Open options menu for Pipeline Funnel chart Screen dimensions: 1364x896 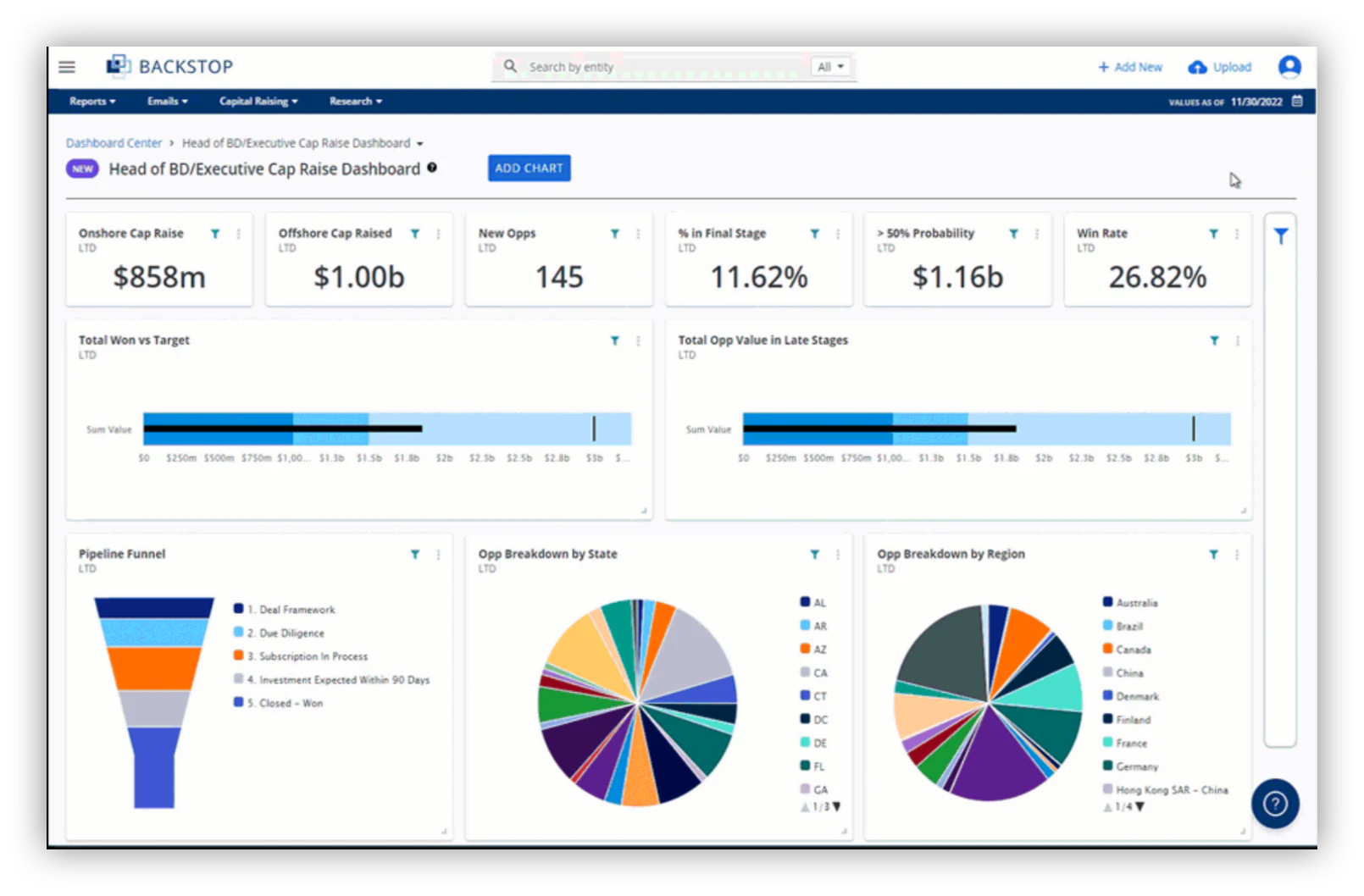438,555
